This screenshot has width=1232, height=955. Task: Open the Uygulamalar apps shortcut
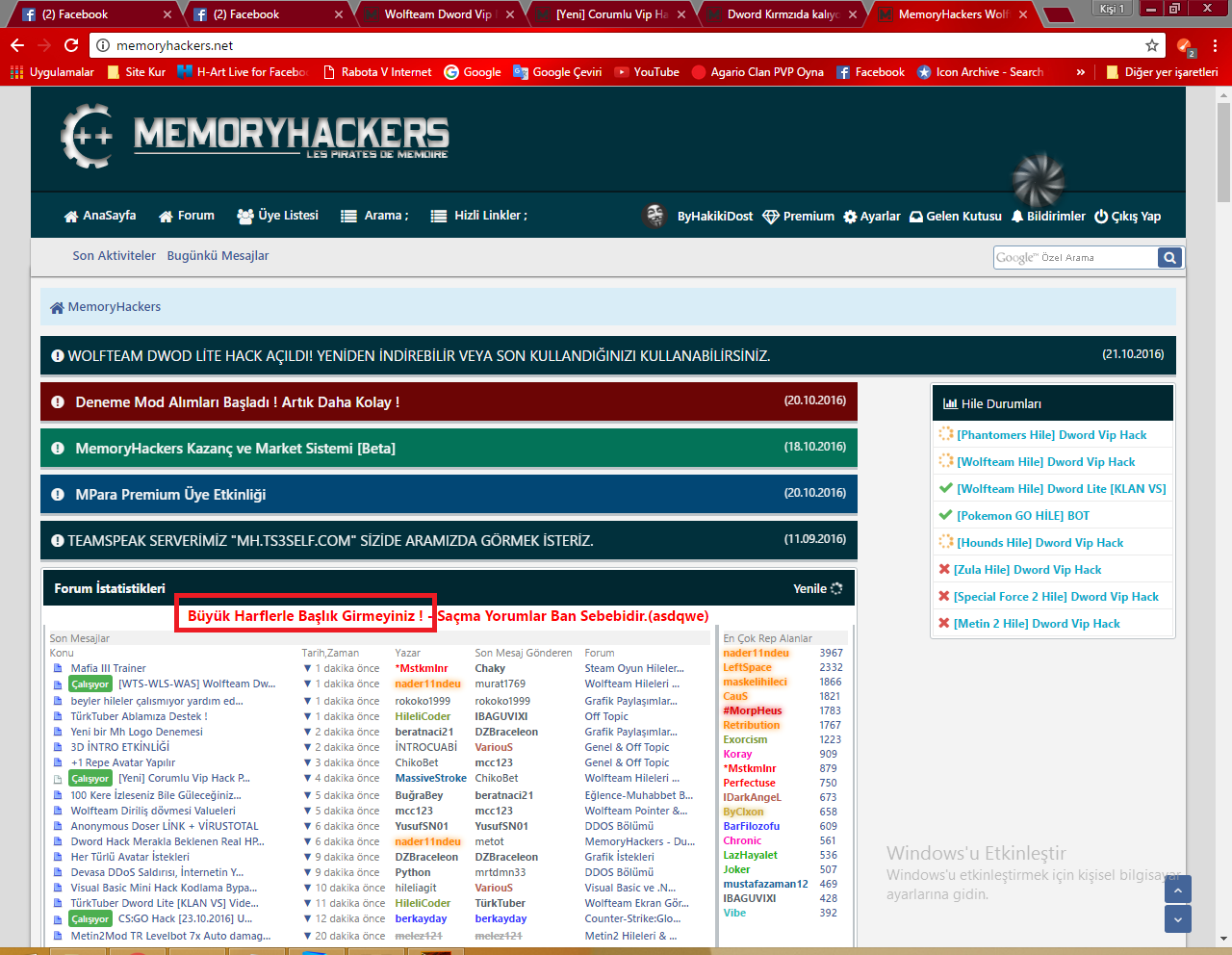click(x=52, y=72)
